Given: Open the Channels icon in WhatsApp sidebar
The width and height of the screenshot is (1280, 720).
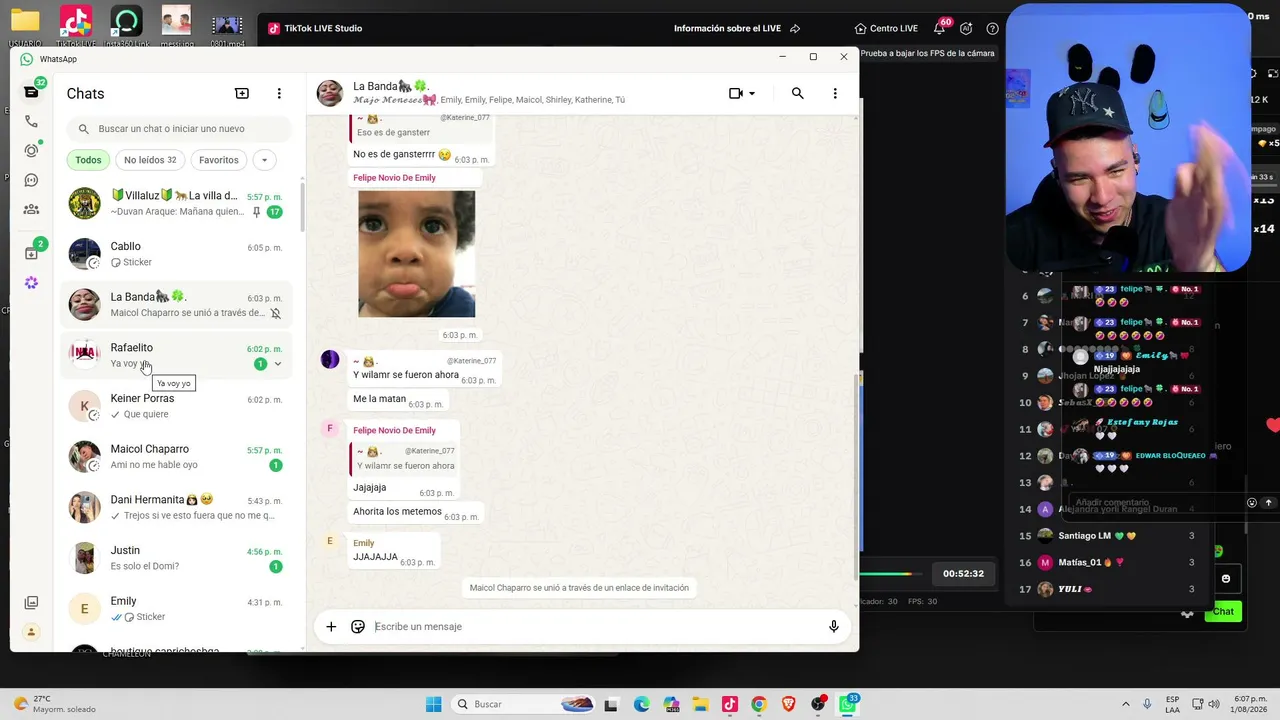Looking at the screenshot, I should pos(32,180).
